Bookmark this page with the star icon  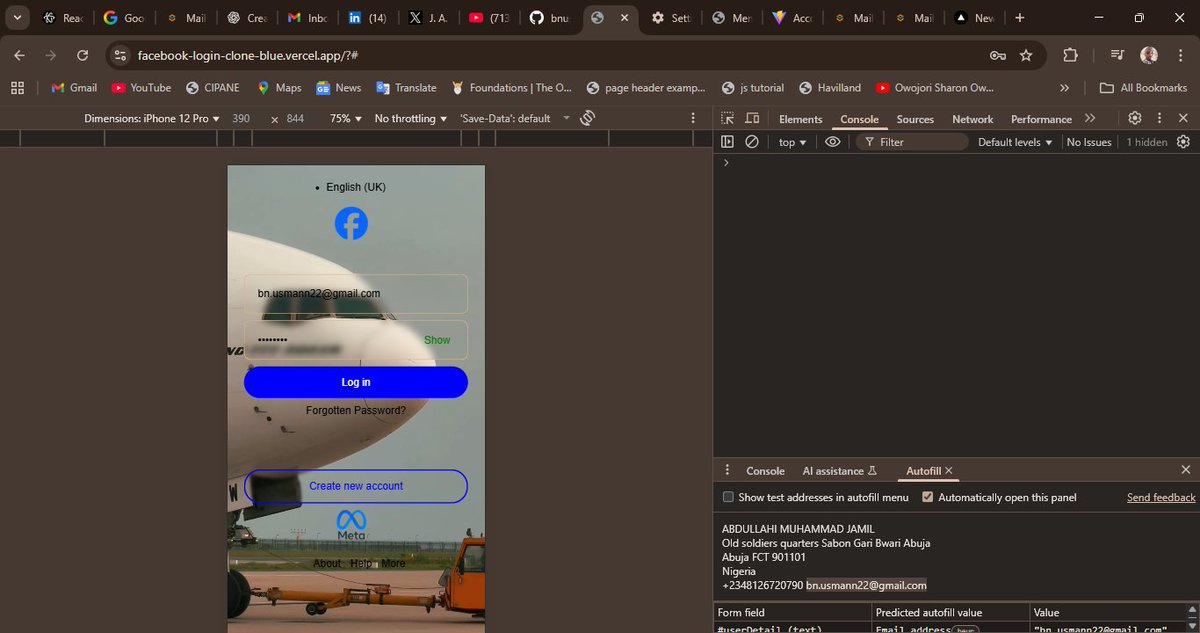pyautogui.click(x=1026, y=56)
